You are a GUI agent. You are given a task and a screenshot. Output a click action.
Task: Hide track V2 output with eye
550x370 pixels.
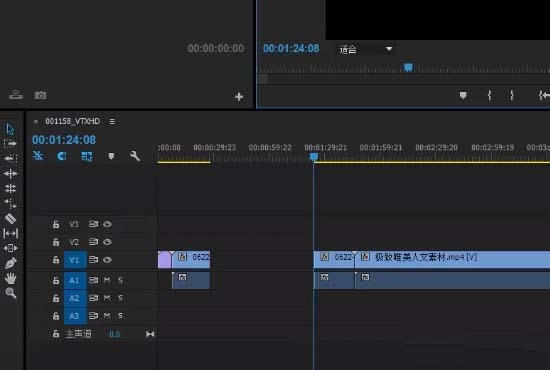107,242
